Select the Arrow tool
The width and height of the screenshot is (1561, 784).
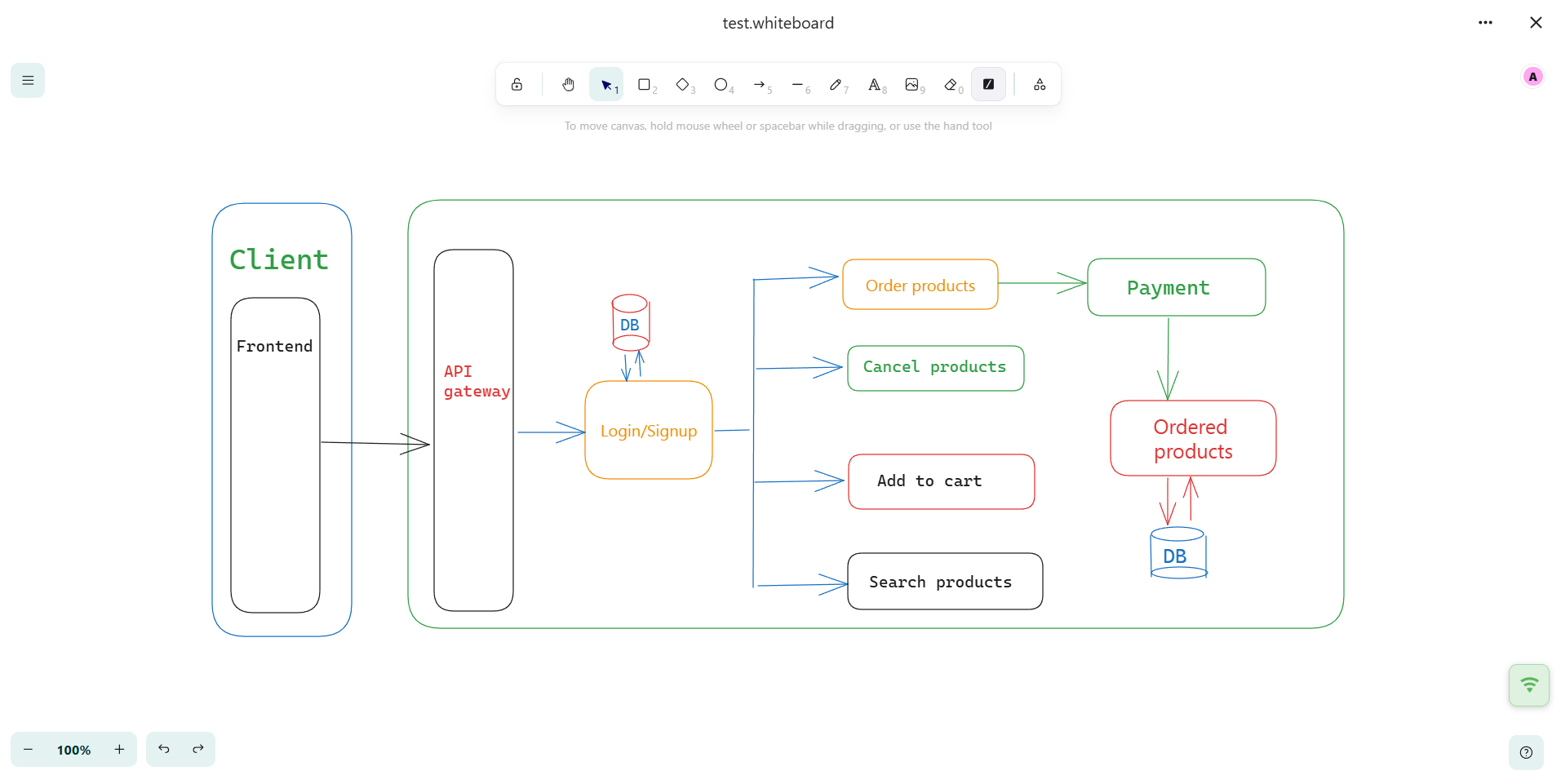760,84
